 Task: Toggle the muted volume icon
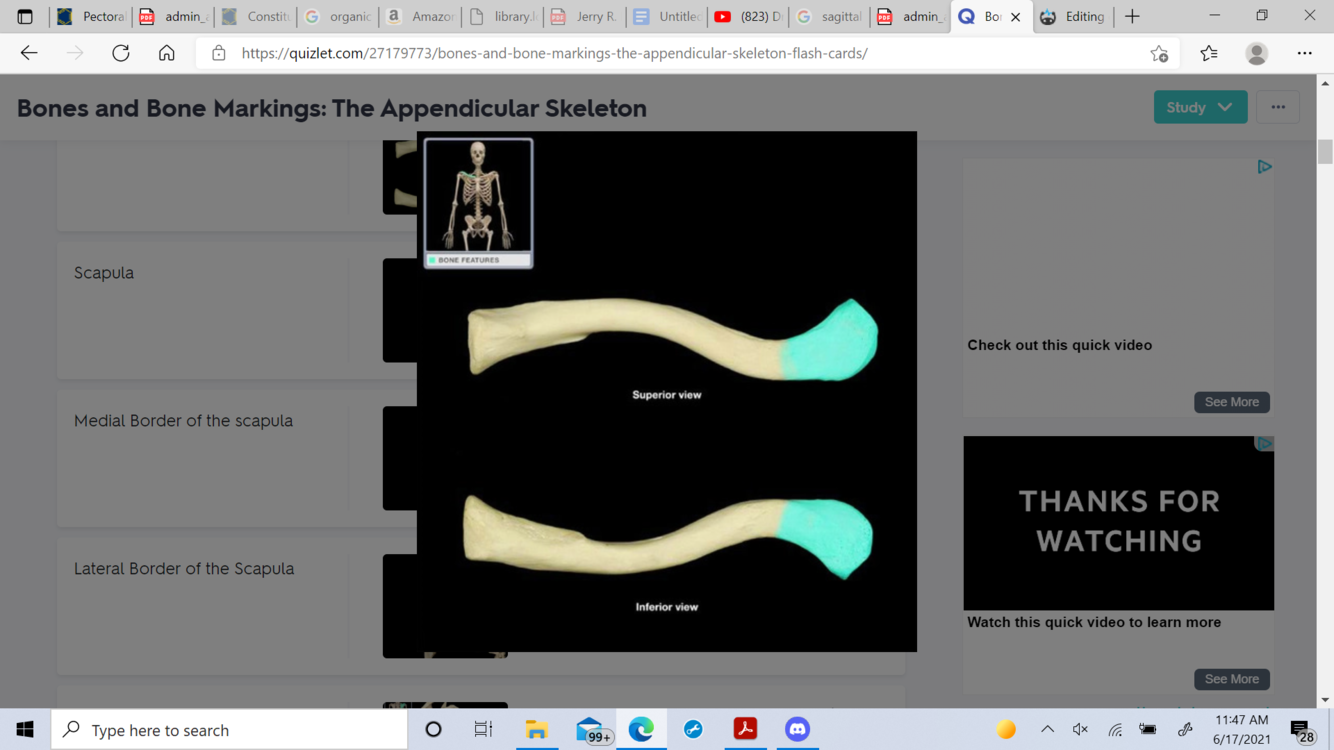point(1081,730)
